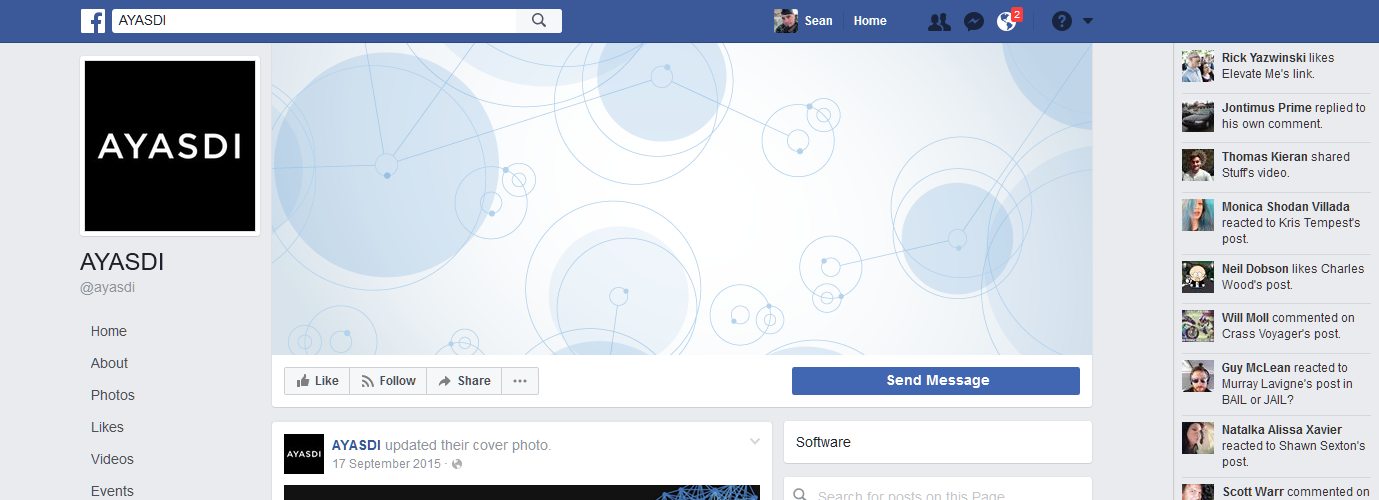The height and width of the screenshot is (500, 1379).
Task: Click the Send Message button
Action: 936,381
